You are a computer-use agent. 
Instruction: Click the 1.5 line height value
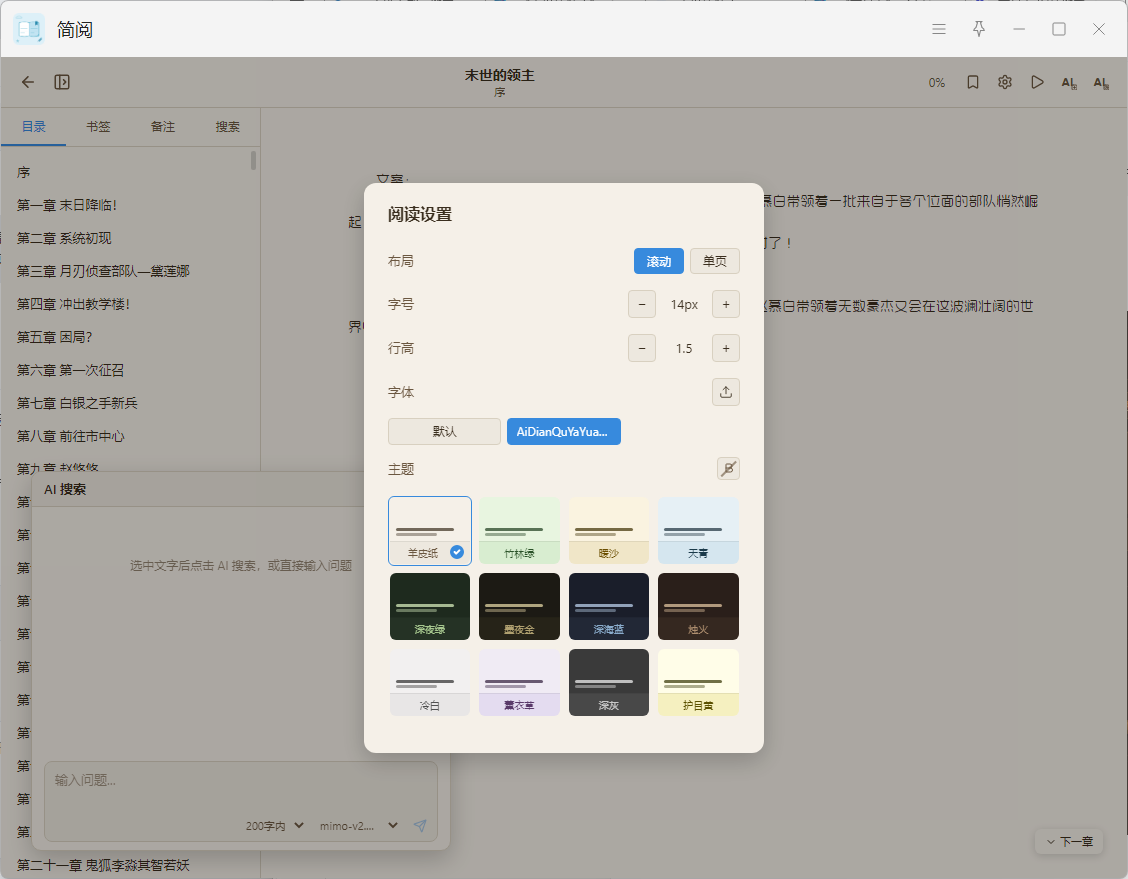683,349
